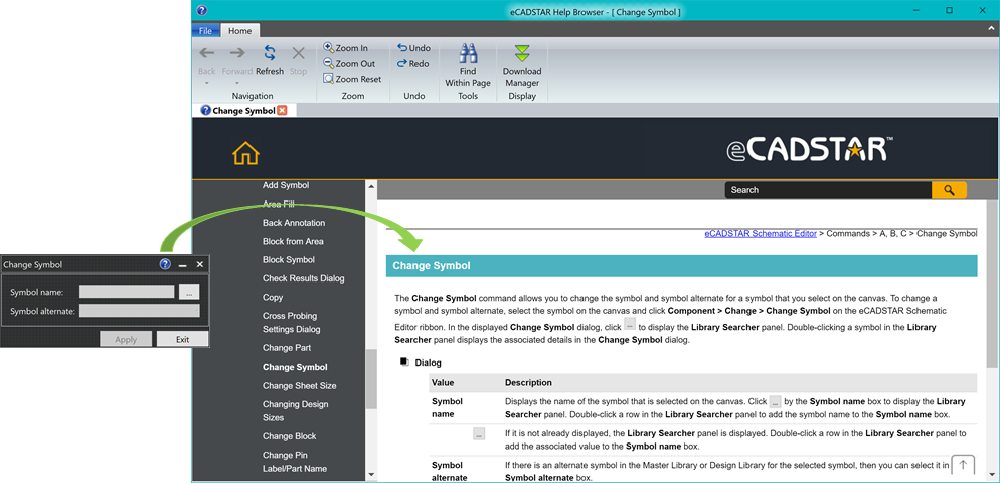Click the main page vertical scrollbar
Image resolution: width=1000 pixels, height=483 pixels.
tap(992, 284)
